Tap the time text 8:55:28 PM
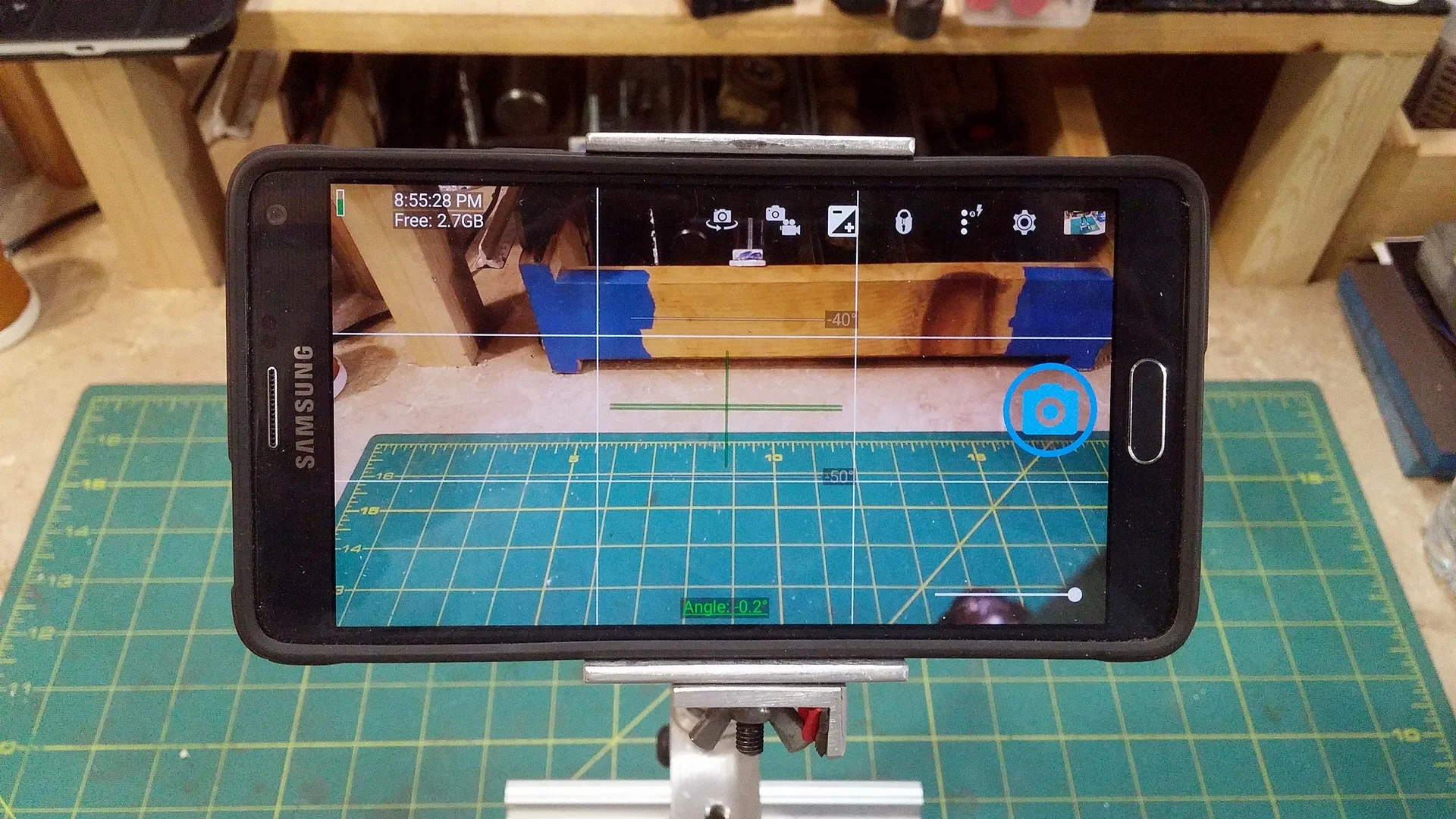The width and height of the screenshot is (1456, 819). tap(438, 200)
